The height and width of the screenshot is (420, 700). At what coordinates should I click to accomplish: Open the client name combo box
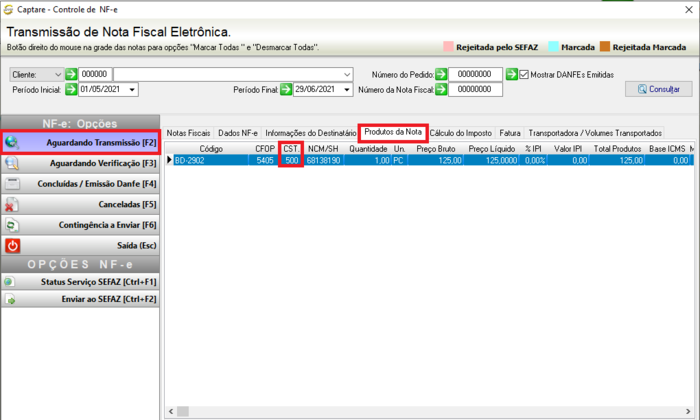[233, 75]
